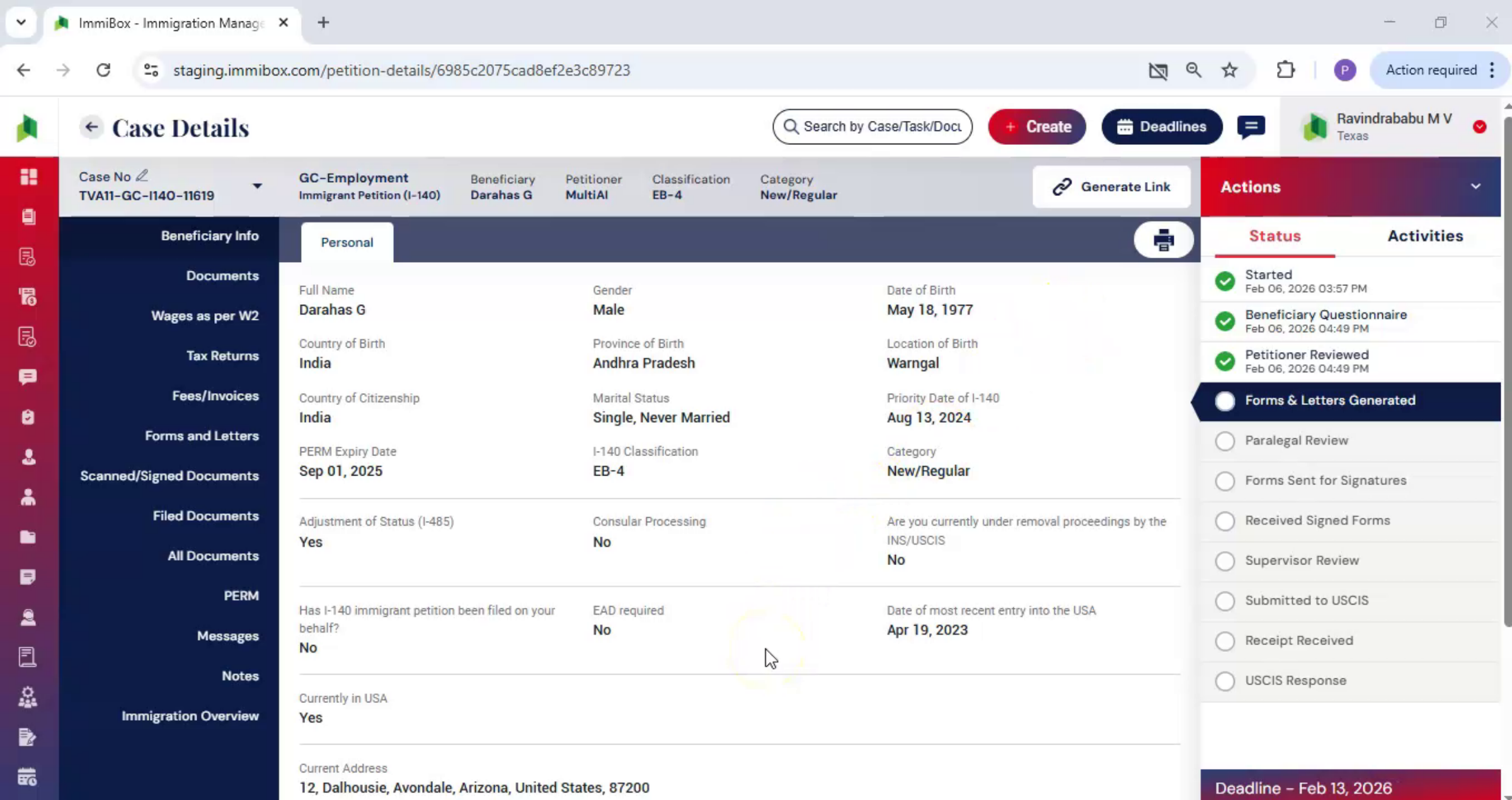
Task: Mark Received Signed Forms status
Action: point(1225,521)
